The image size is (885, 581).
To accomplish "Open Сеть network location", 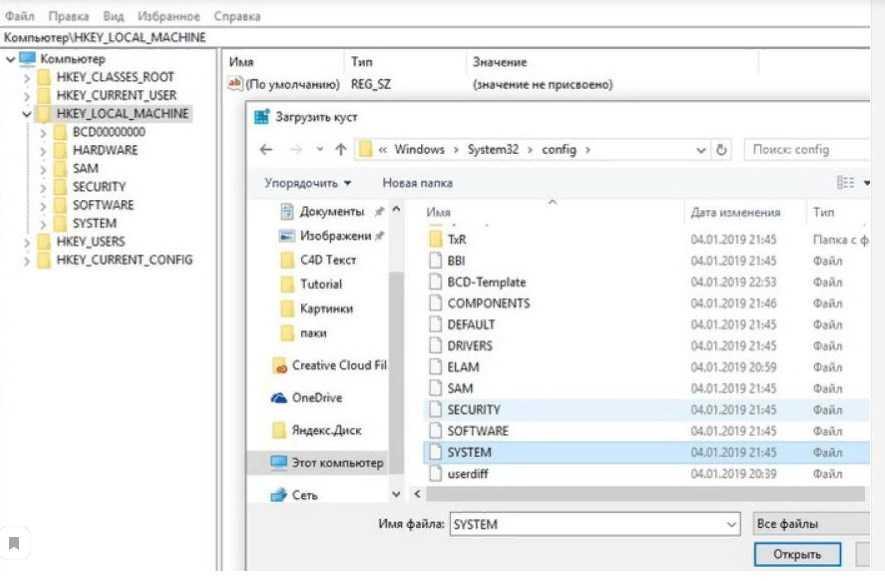I will click(304, 495).
